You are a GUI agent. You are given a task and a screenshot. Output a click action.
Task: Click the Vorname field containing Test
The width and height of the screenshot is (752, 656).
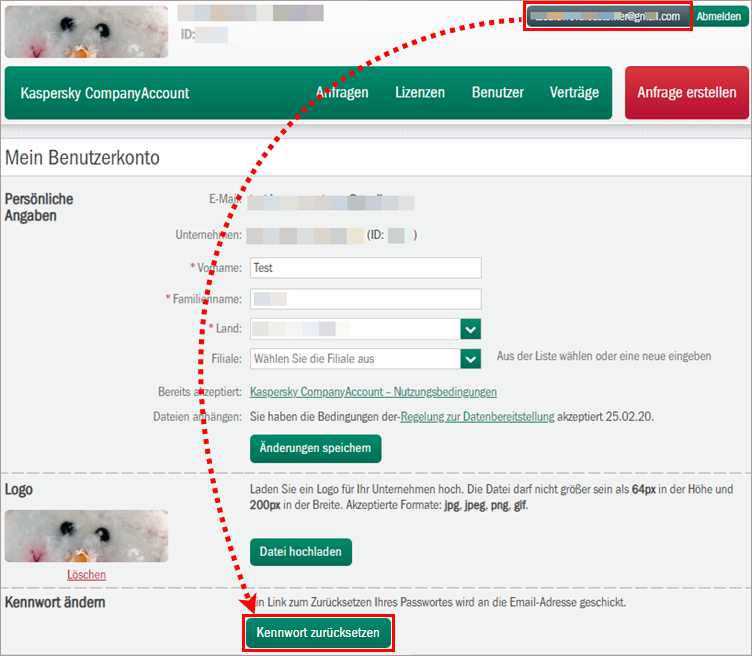pos(365,268)
